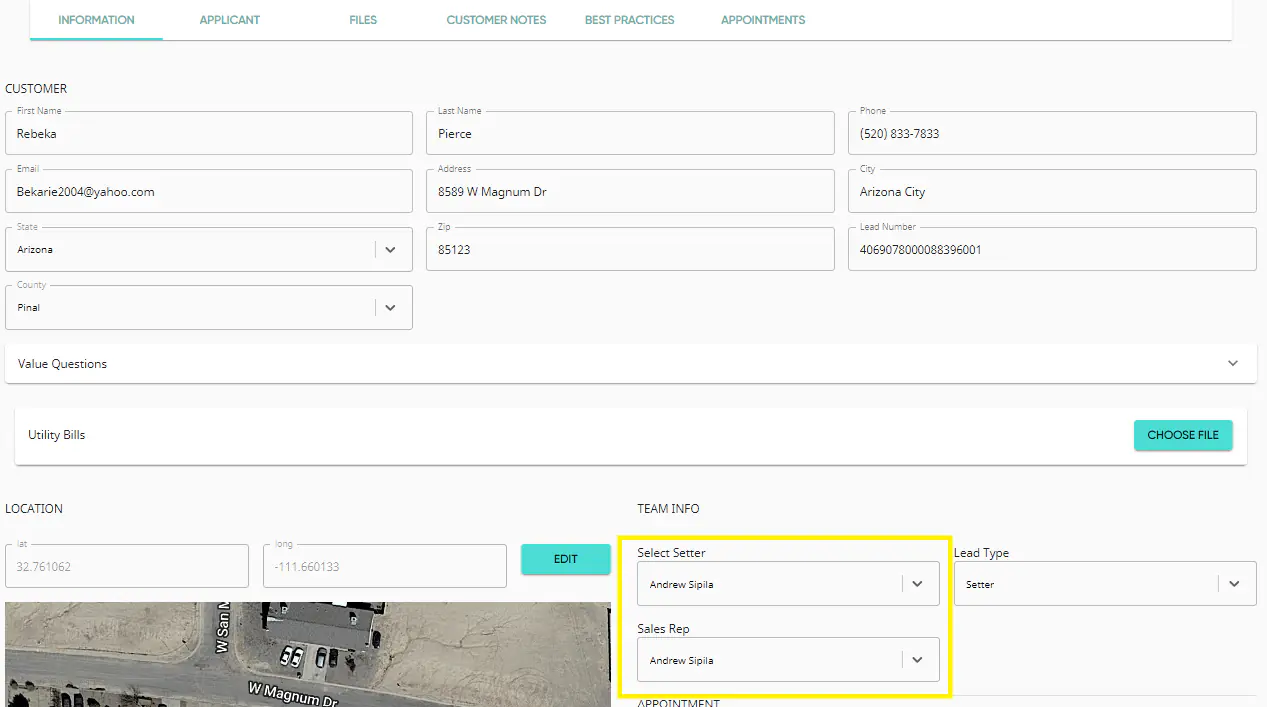Open the Lead Type dropdown arrow
Image resolution: width=1267 pixels, height=707 pixels.
(1234, 584)
